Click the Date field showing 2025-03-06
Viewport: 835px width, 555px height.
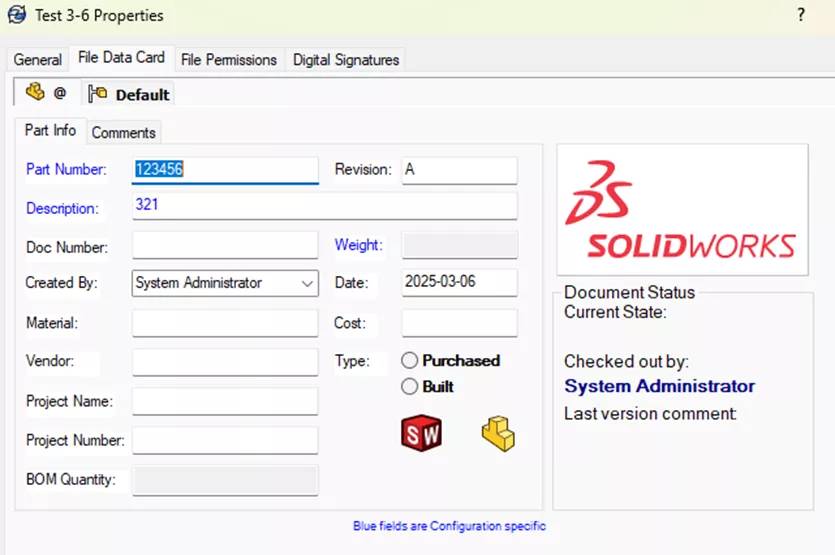click(x=460, y=282)
